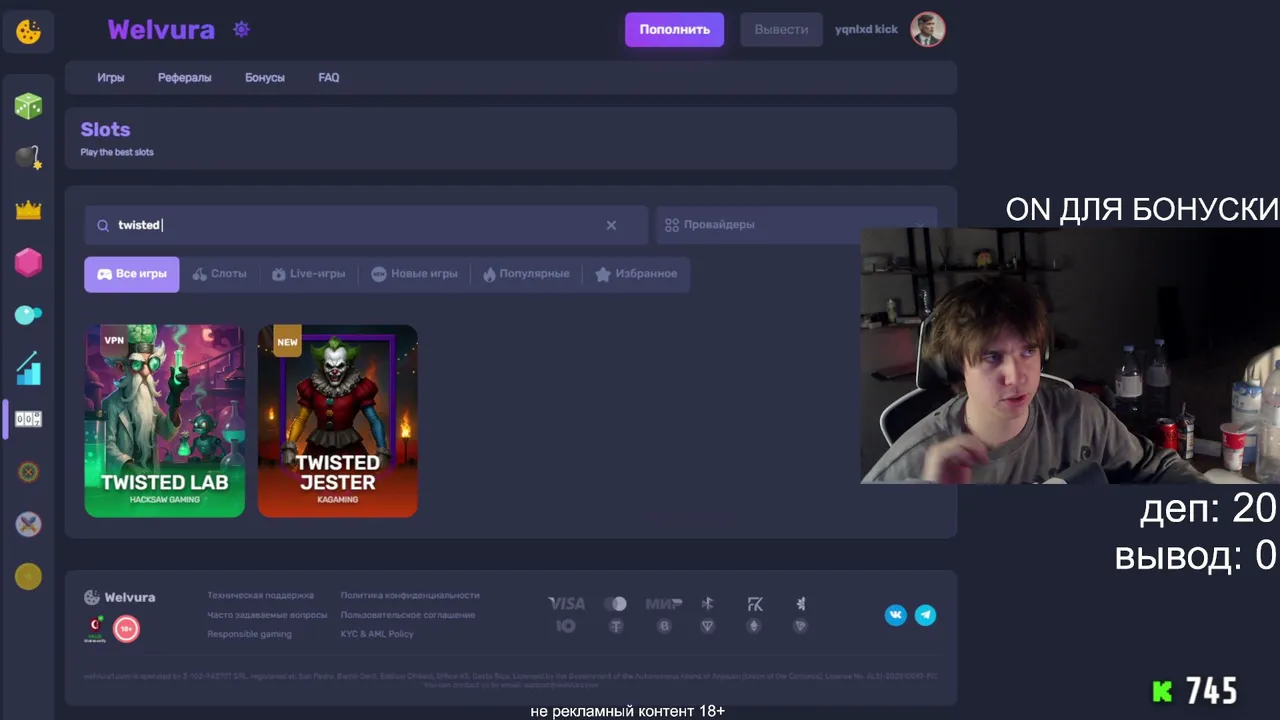
Task: Switch to the Популярные tab
Action: click(x=526, y=274)
